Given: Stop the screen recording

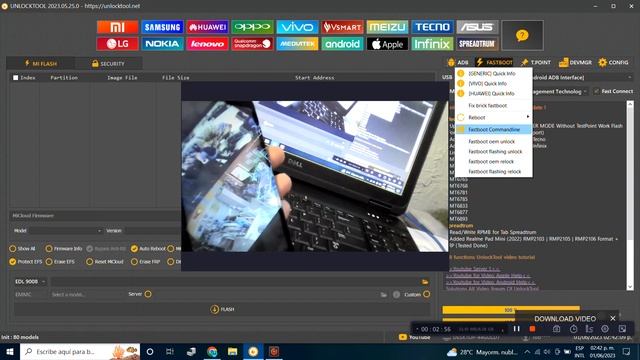Looking at the screenshot, I should click(532, 329).
